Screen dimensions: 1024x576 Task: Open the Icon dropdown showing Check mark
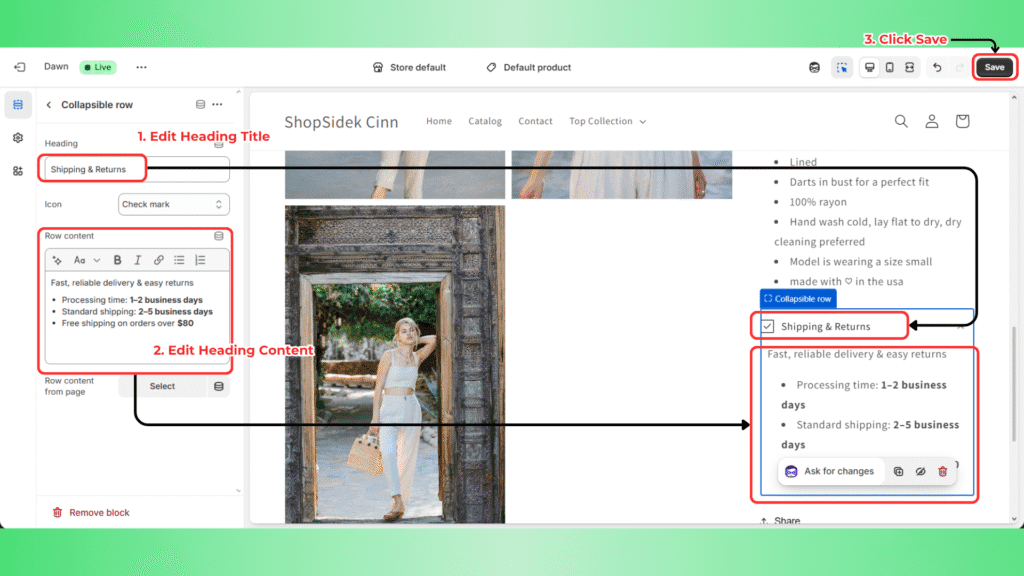[x=173, y=204]
